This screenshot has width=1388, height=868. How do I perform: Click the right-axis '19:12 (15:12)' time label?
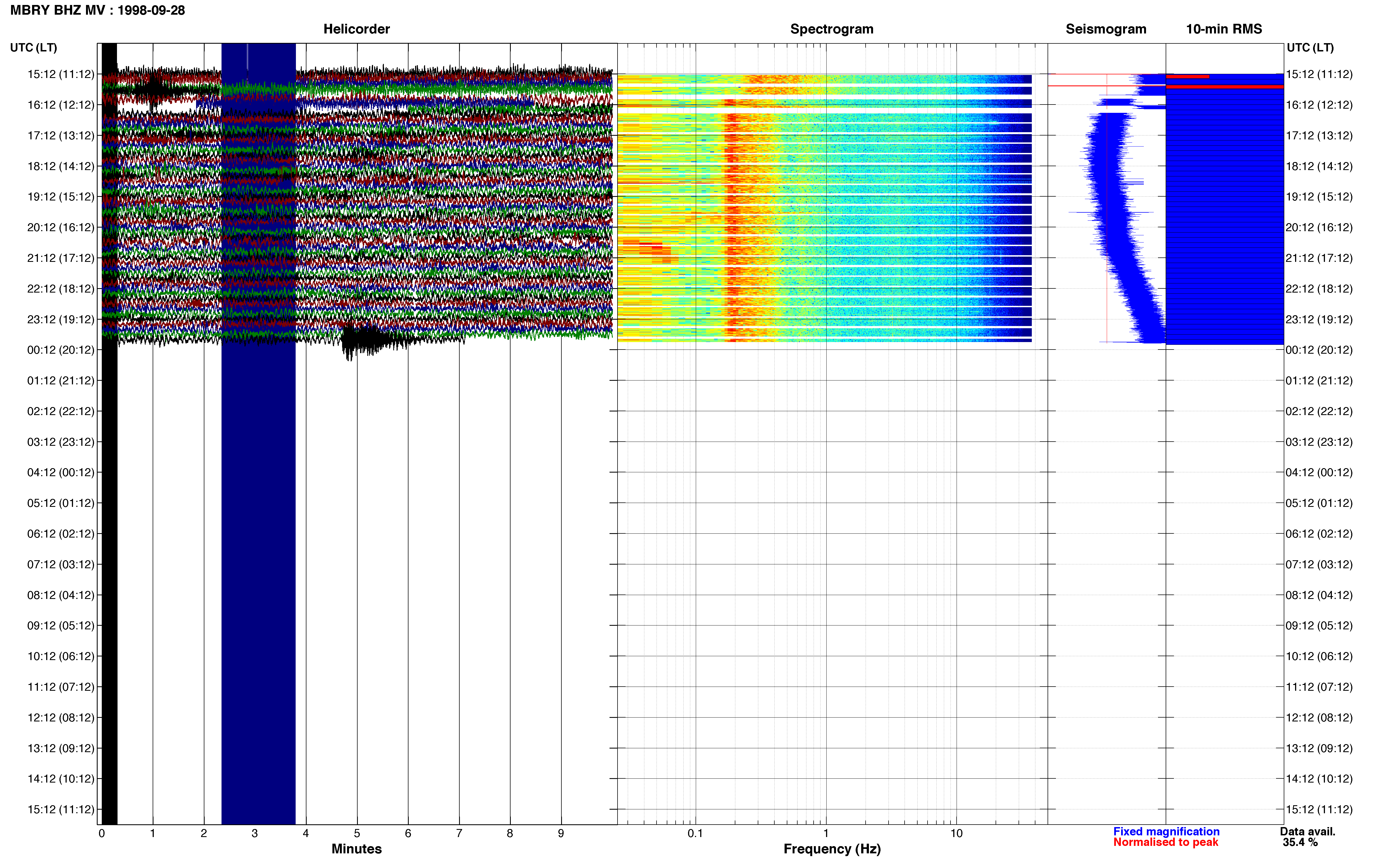pyautogui.click(x=1319, y=196)
